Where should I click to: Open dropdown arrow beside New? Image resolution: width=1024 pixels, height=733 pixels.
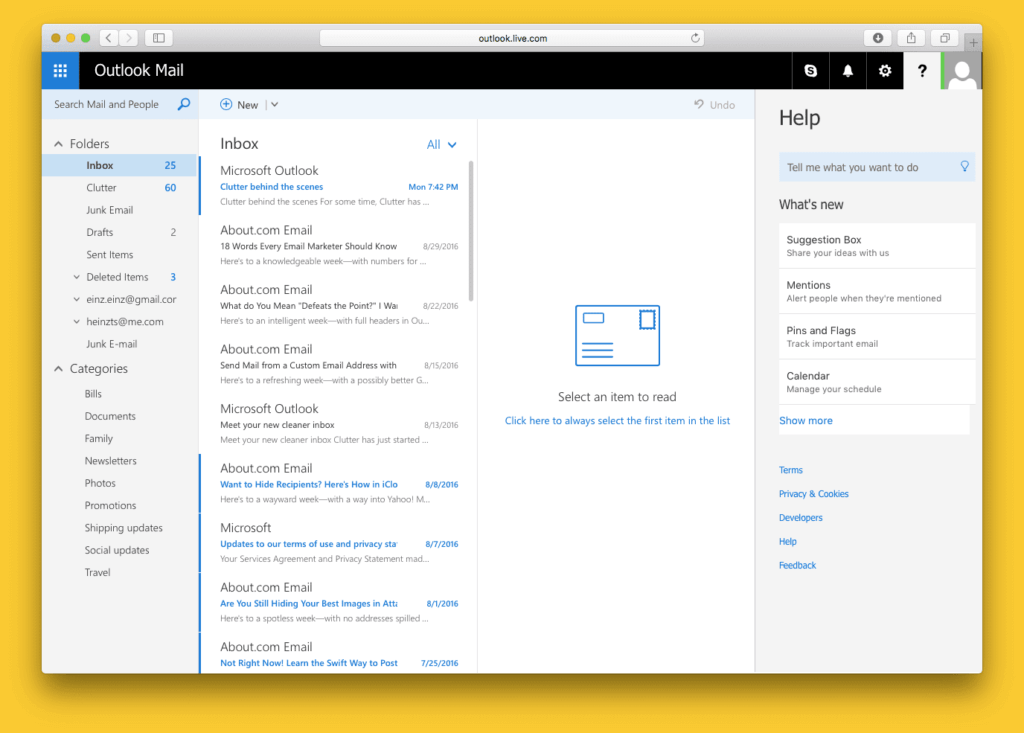click(x=275, y=105)
